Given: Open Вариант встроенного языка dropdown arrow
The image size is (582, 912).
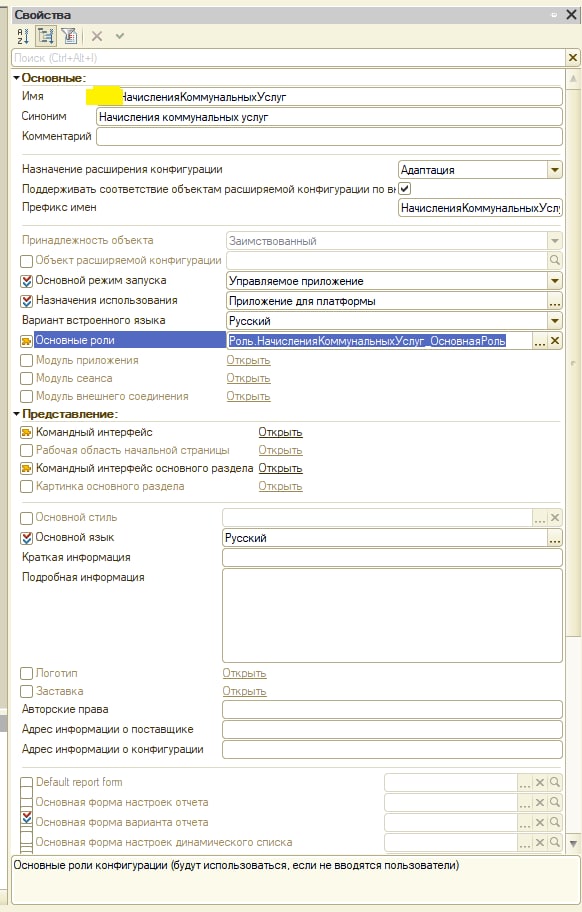Looking at the screenshot, I should coord(555,321).
